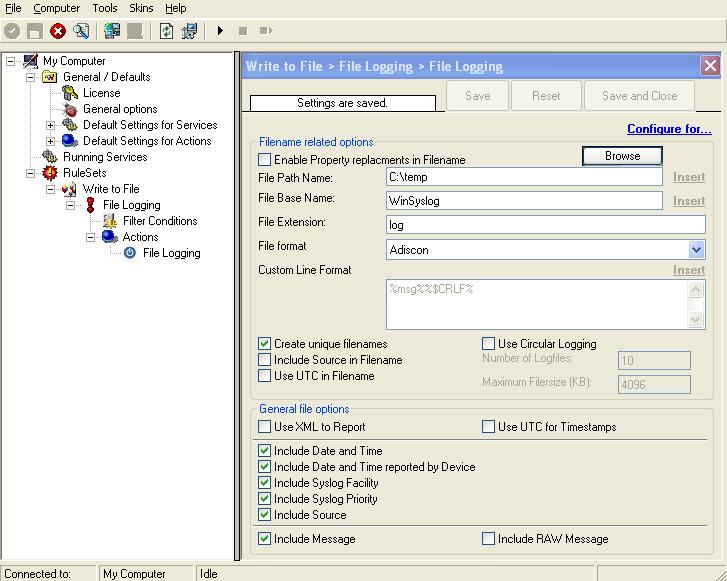
Task: Uncheck Include Message
Action: [264, 539]
